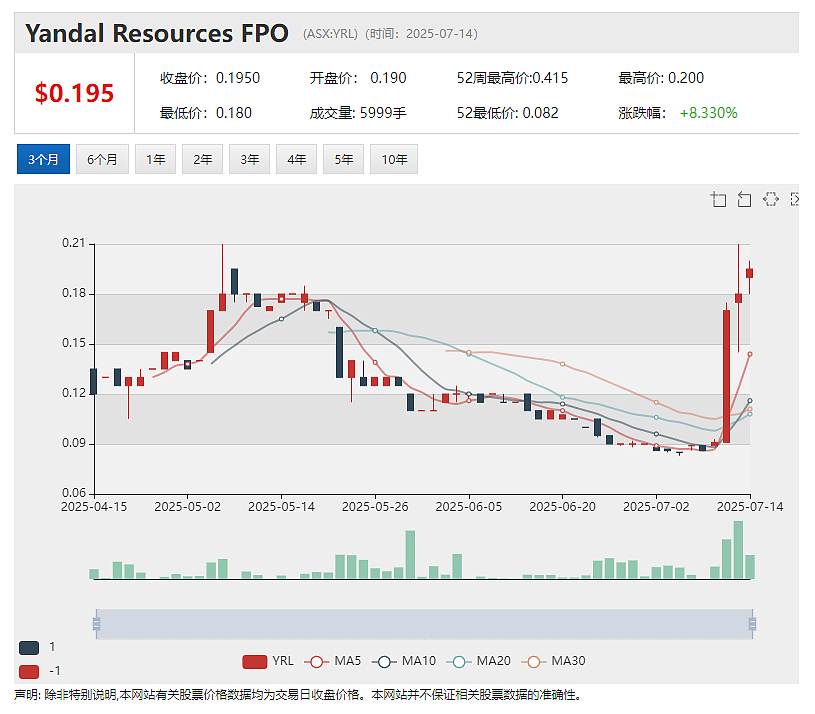Open the 4年 range tab
Image resolution: width=815 pixels, height=714 pixels.
pos(296,159)
